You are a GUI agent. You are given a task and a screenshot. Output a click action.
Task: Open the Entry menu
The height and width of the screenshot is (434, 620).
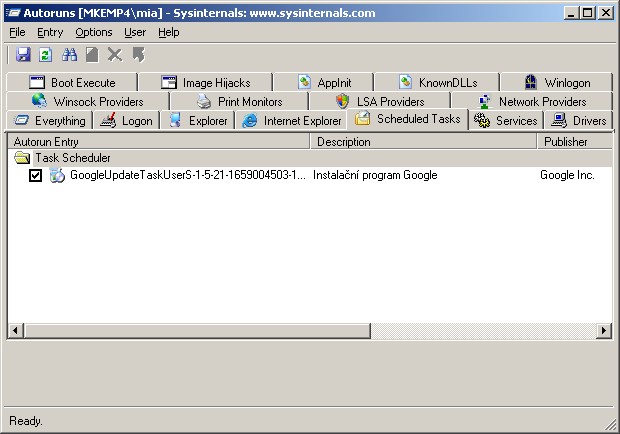click(50, 32)
